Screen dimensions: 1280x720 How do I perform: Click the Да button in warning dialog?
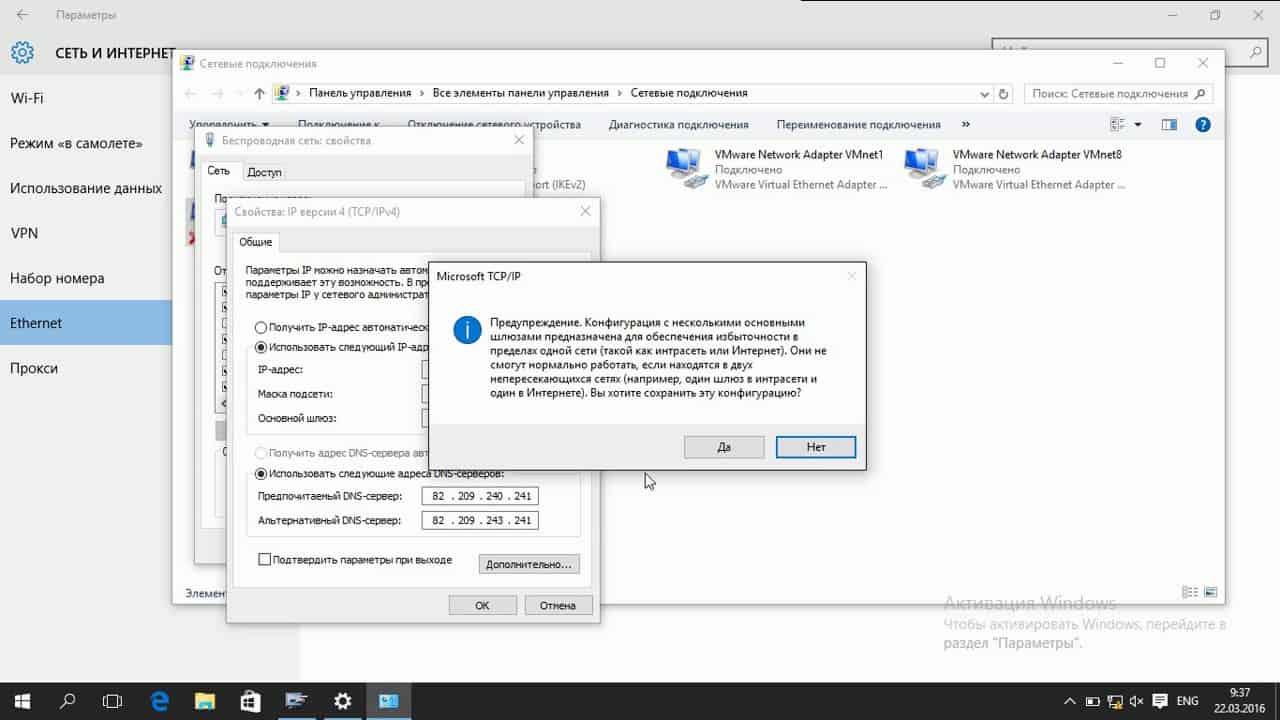pyautogui.click(x=724, y=447)
